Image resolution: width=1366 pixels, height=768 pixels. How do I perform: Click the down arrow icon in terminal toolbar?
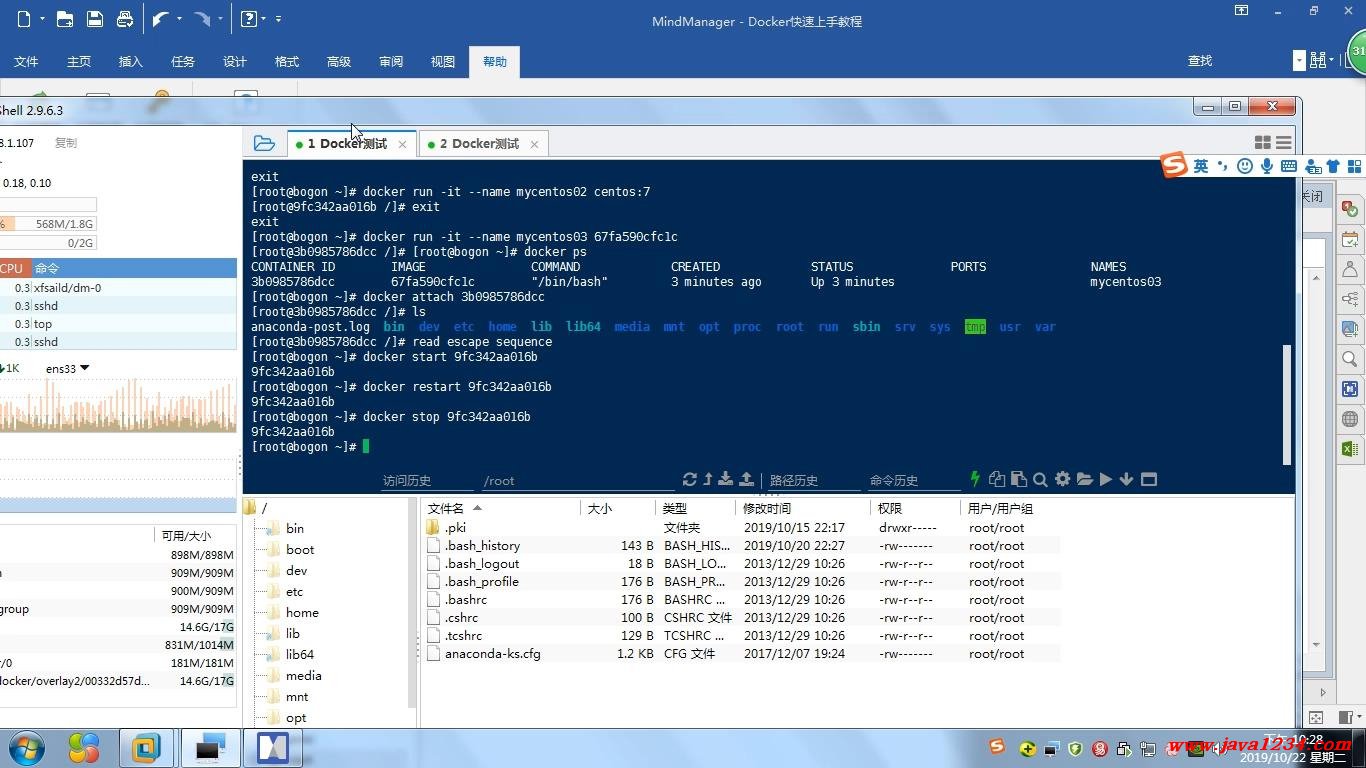click(x=1127, y=479)
